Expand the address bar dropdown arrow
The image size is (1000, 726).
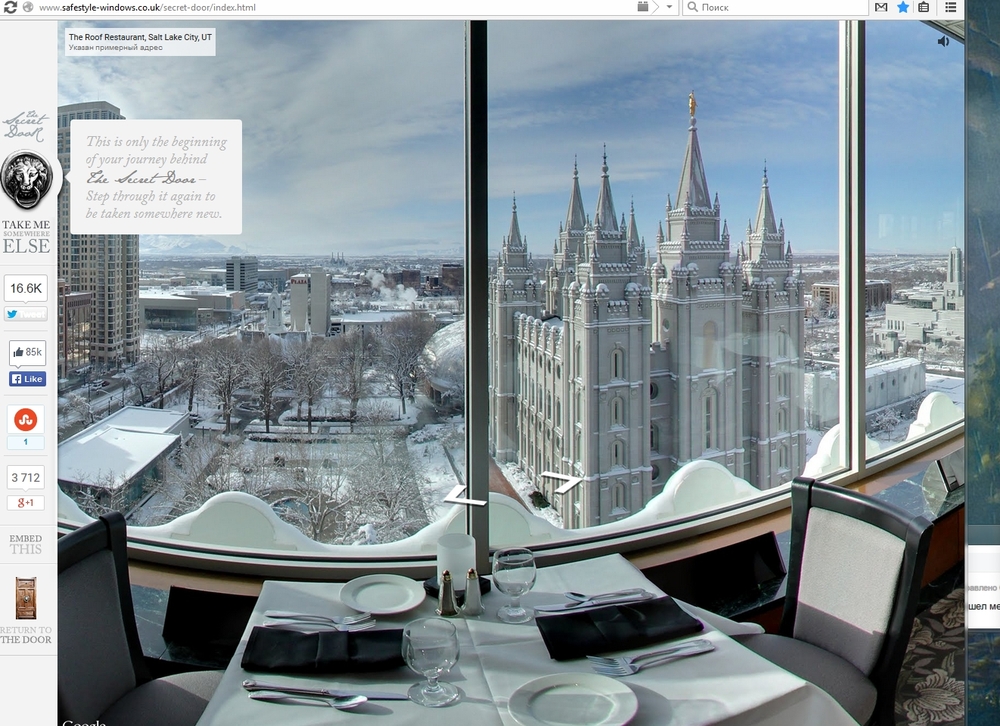coord(669,7)
